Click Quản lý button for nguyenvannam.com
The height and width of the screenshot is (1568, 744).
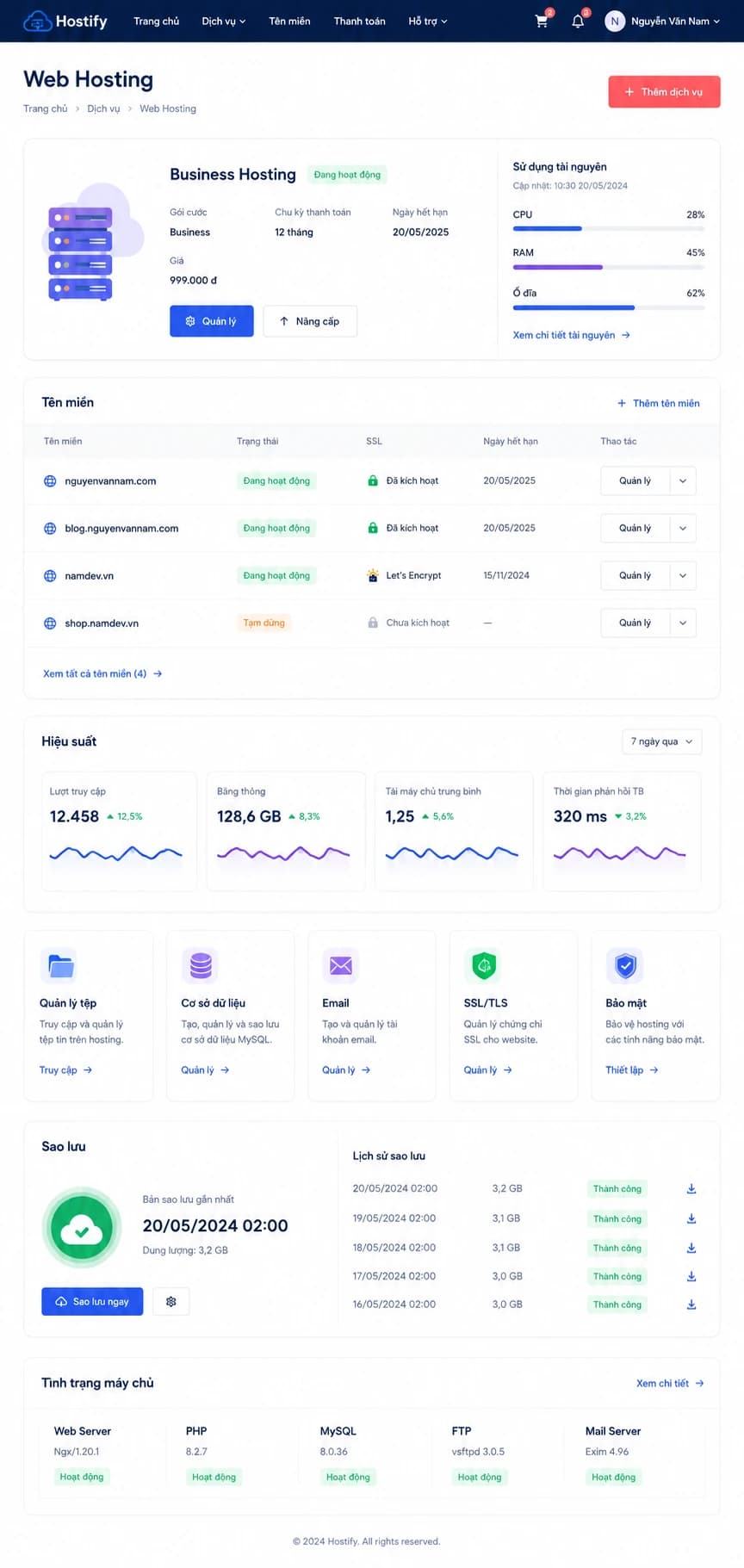coord(635,480)
